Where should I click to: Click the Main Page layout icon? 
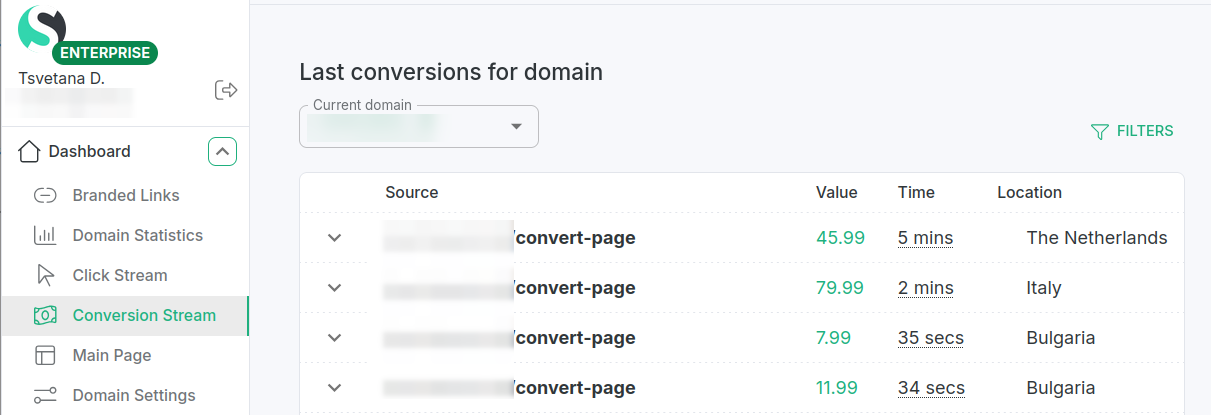(x=45, y=356)
